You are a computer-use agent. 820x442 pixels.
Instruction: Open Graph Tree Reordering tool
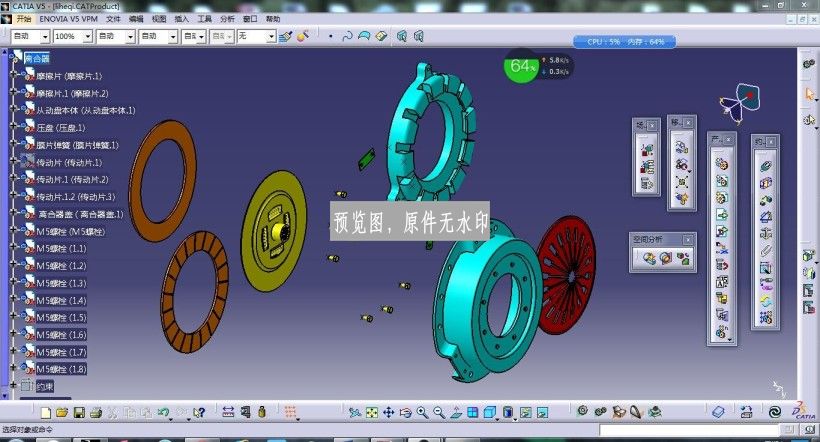722,265
